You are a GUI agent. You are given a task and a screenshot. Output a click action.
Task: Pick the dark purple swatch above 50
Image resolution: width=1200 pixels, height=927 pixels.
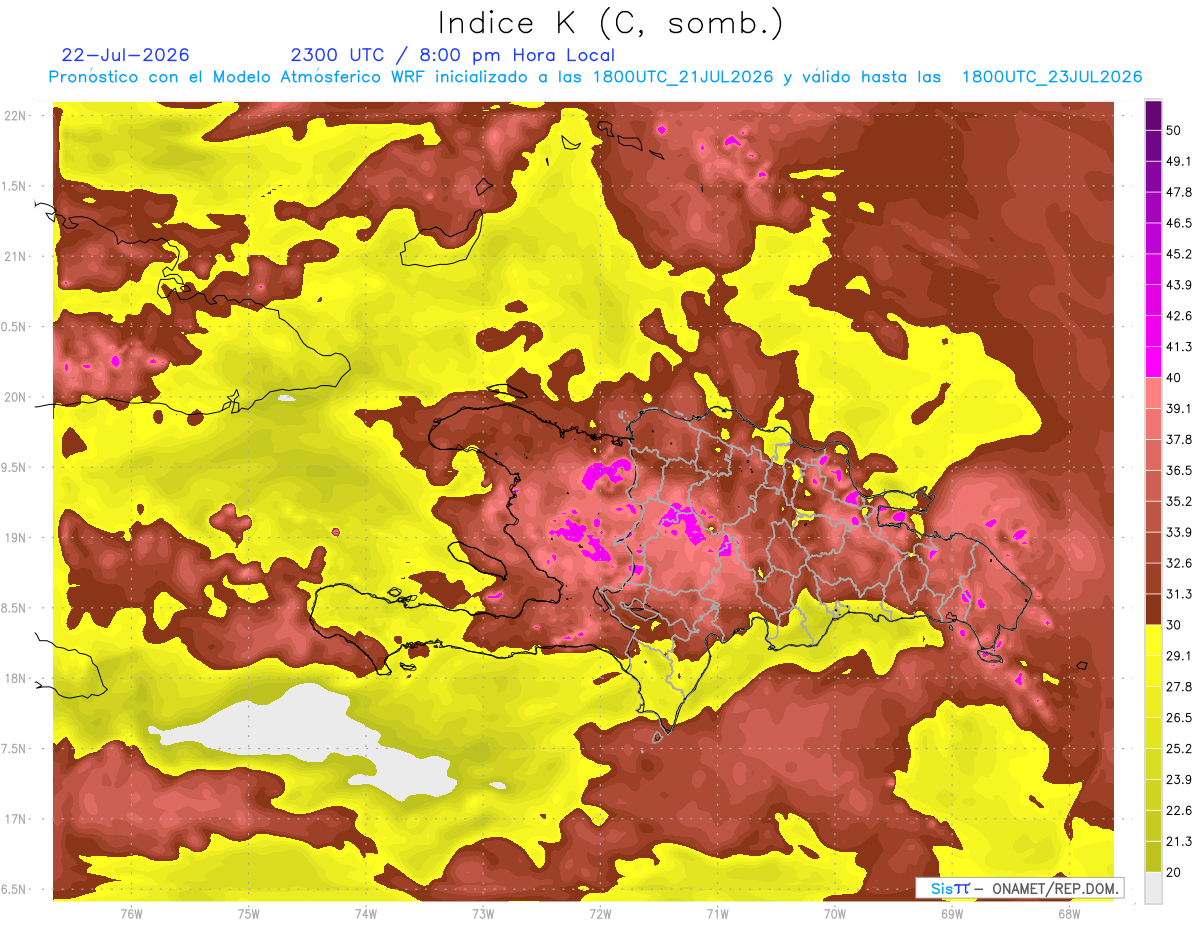click(1153, 115)
